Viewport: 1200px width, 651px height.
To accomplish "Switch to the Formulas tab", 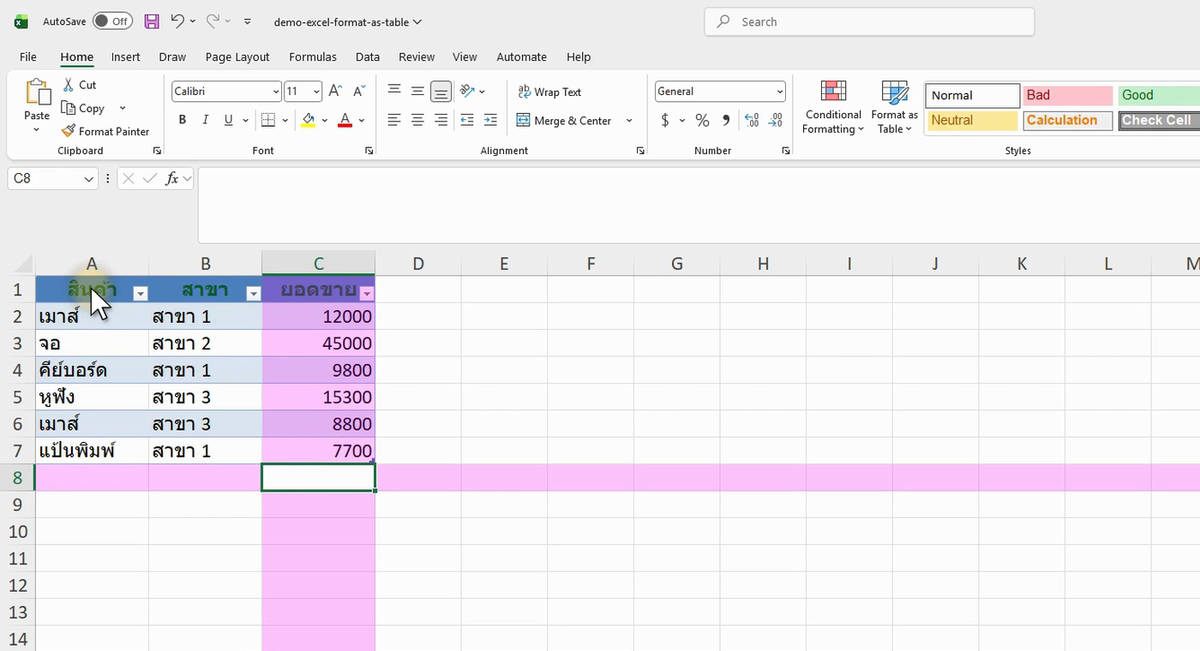I will tap(313, 57).
